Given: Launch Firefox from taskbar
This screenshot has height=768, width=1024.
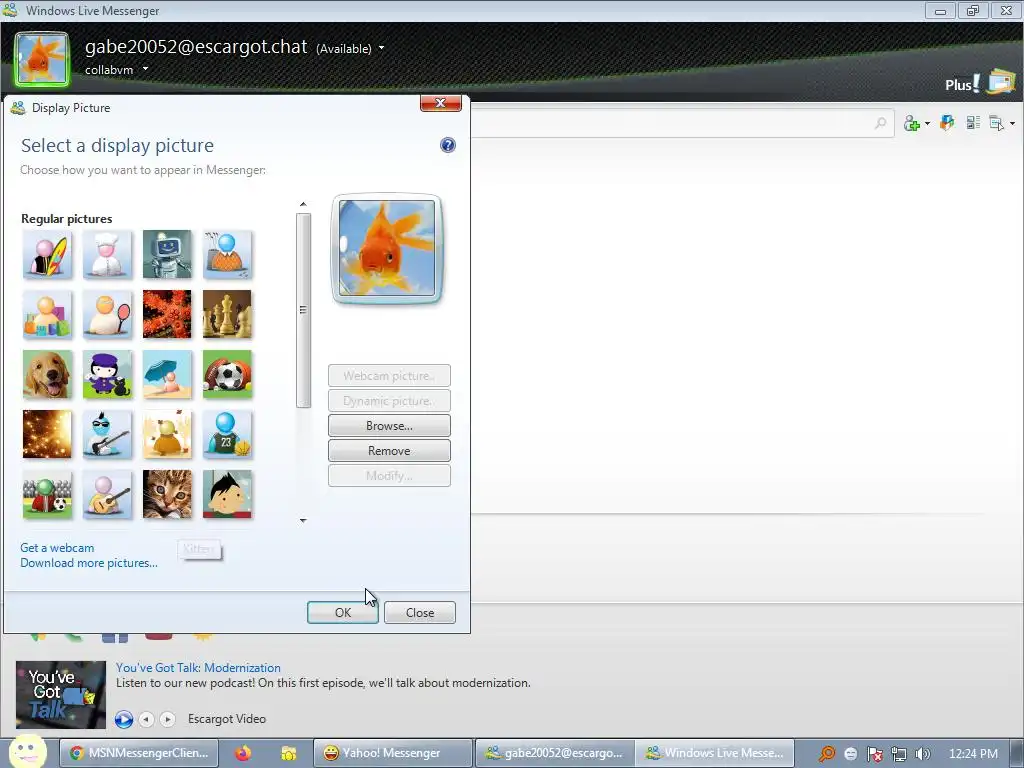Looking at the screenshot, I should point(243,753).
